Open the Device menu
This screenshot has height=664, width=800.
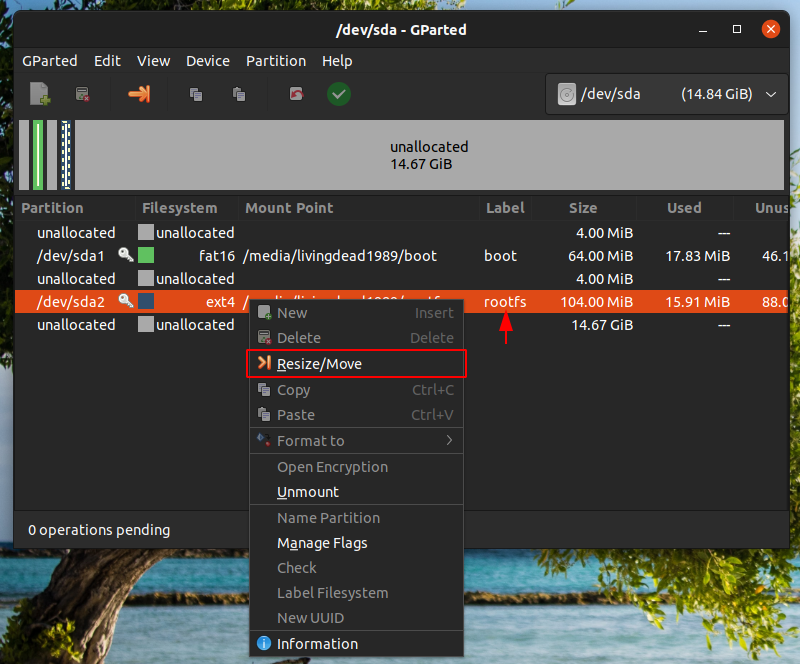[x=208, y=61]
